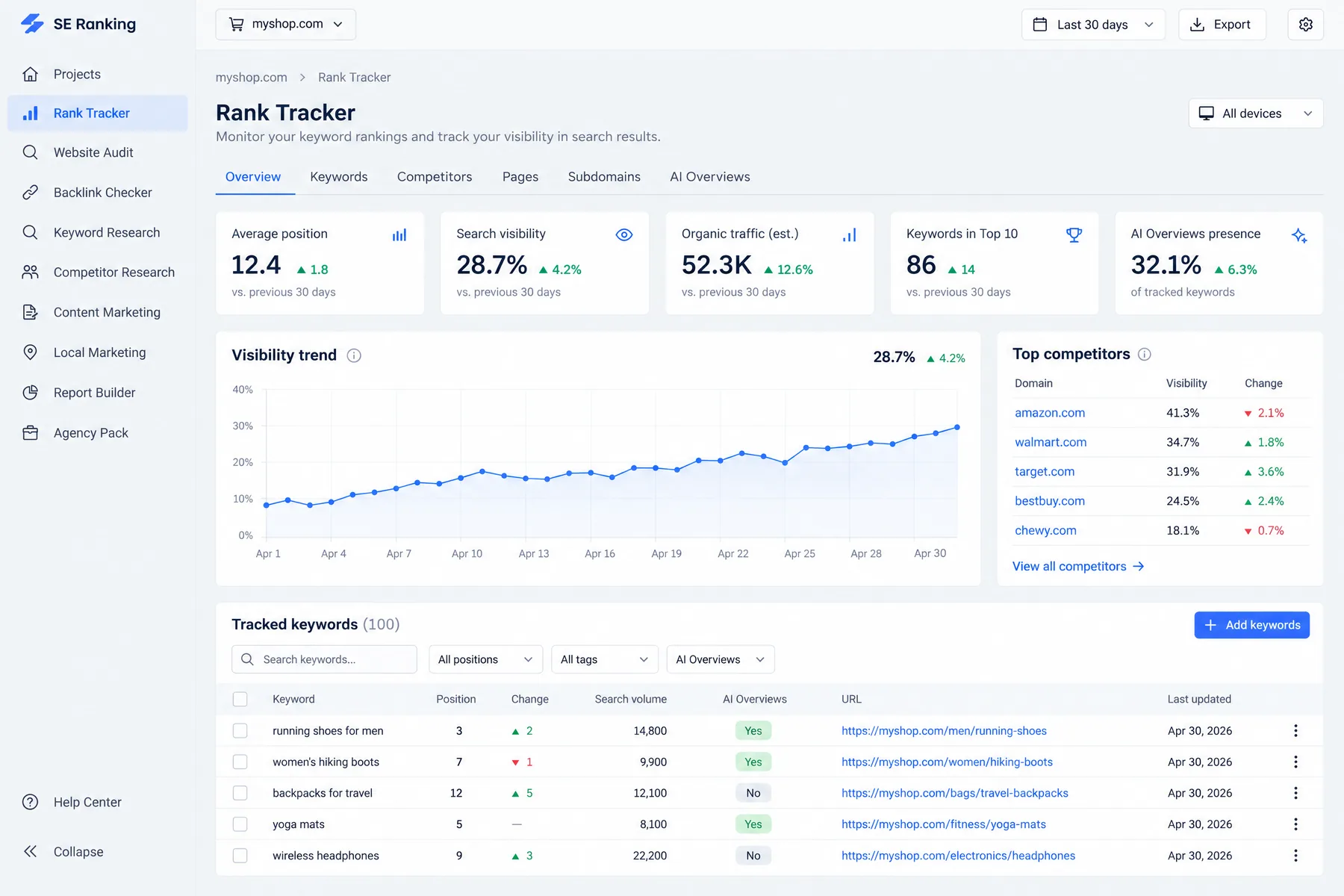This screenshot has width=1344, height=896.
Task: Open Keyword Research in sidebar
Action: click(x=97, y=232)
